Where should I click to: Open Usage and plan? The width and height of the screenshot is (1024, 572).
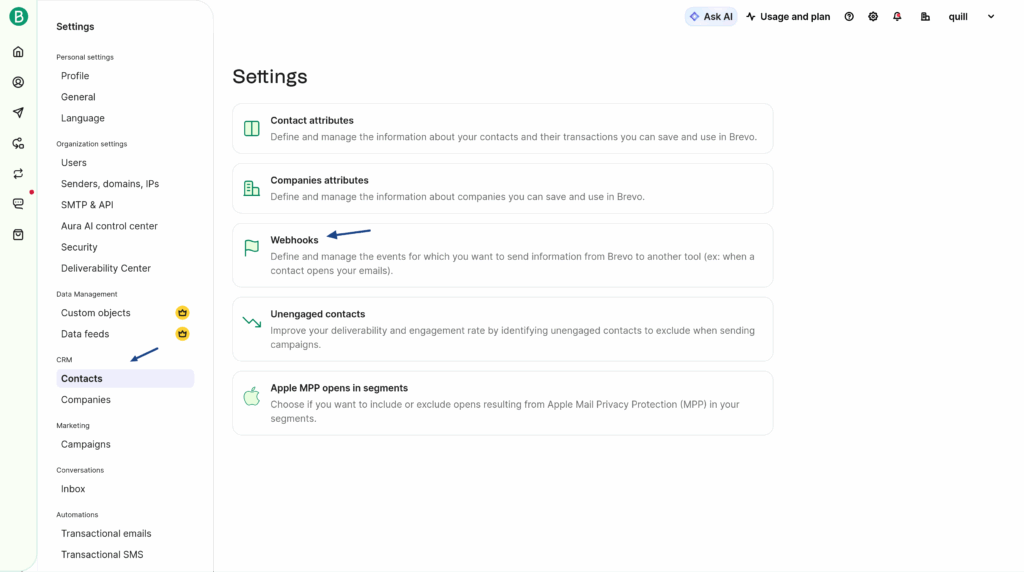788,17
